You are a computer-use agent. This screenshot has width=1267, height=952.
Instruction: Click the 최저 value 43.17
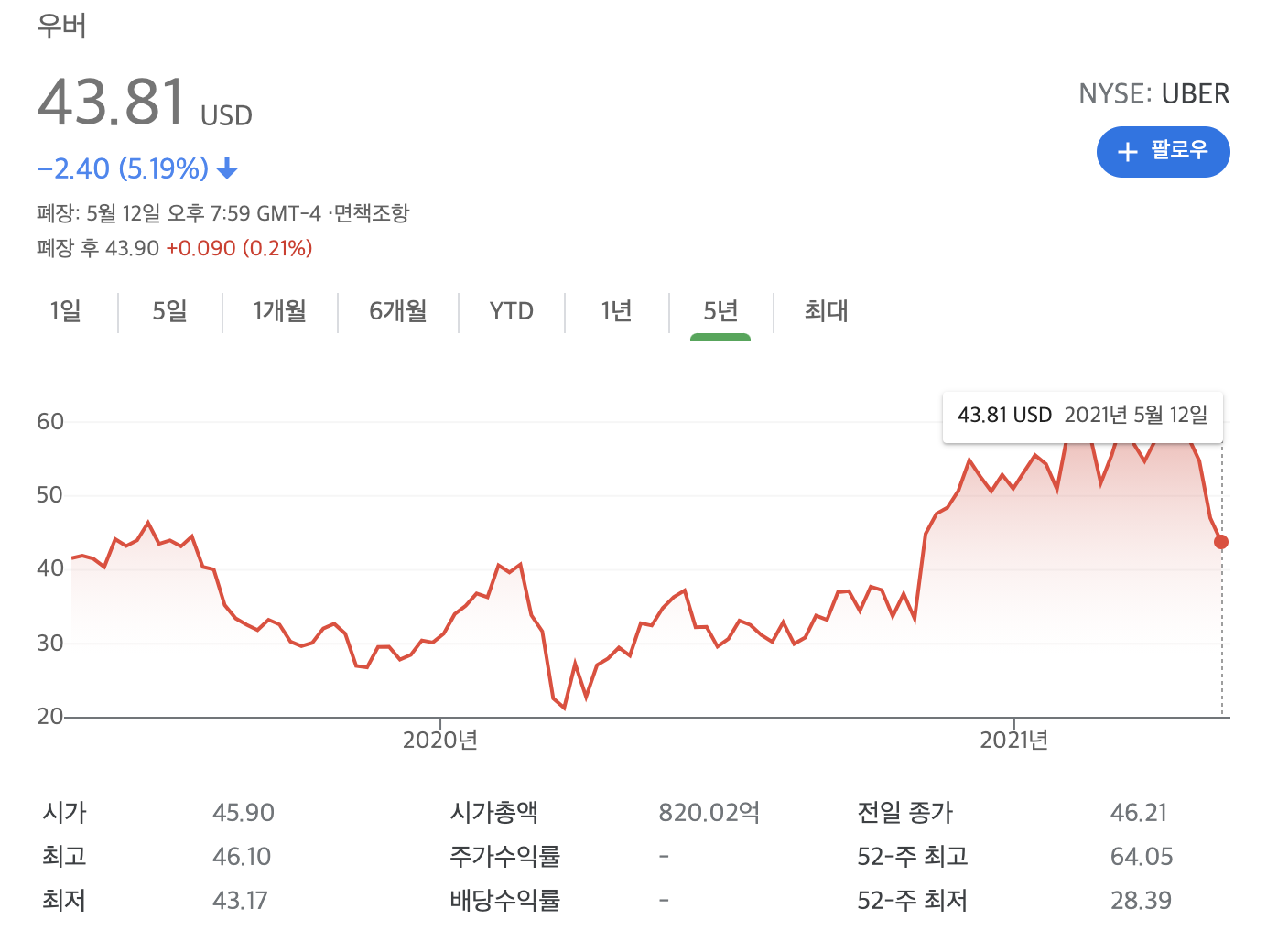tap(240, 901)
